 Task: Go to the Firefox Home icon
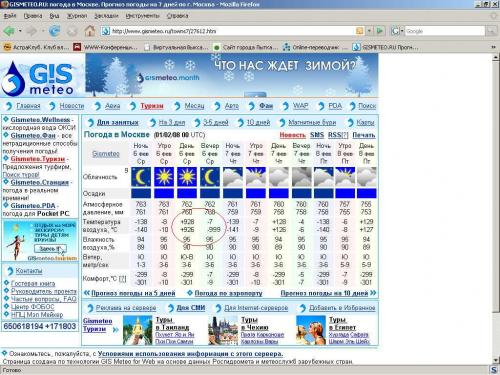[89, 31]
